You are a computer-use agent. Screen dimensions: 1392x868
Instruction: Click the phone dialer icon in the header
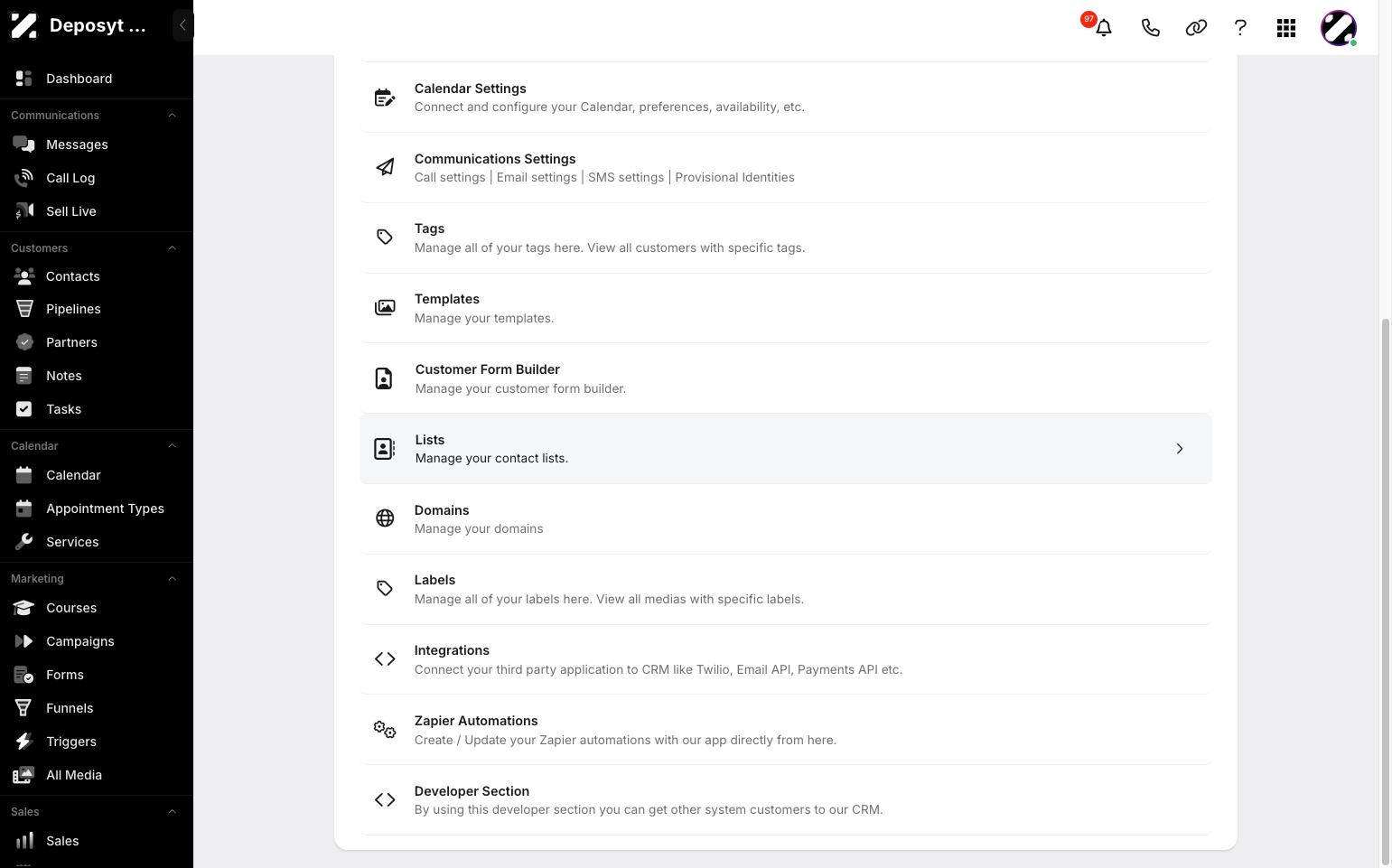tap(1150, 28)
